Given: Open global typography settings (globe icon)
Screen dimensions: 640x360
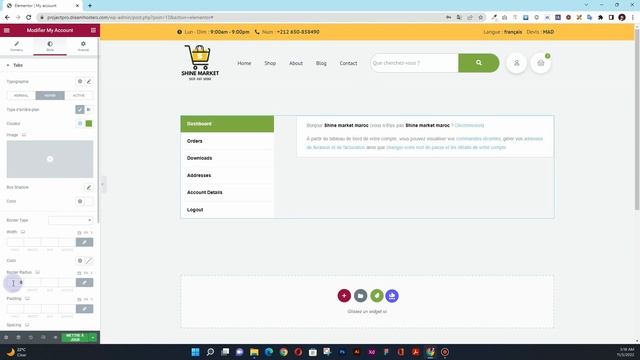Looking at the screenshot, I should click(x=80, y=82).
